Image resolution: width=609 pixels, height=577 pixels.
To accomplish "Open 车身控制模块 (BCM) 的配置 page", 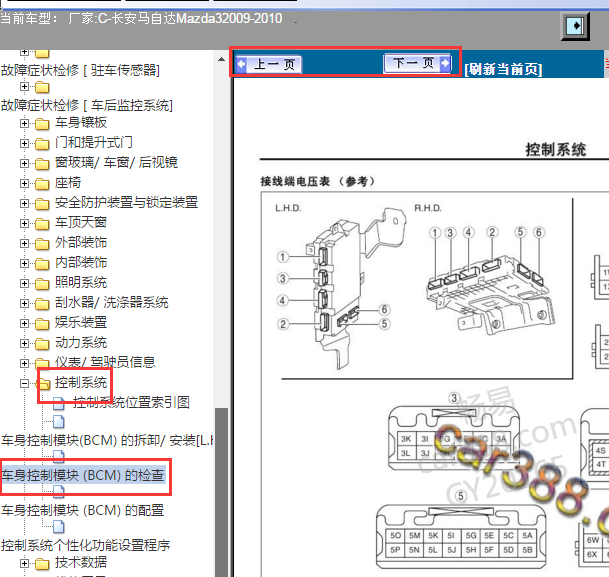I will pos(83,510).
